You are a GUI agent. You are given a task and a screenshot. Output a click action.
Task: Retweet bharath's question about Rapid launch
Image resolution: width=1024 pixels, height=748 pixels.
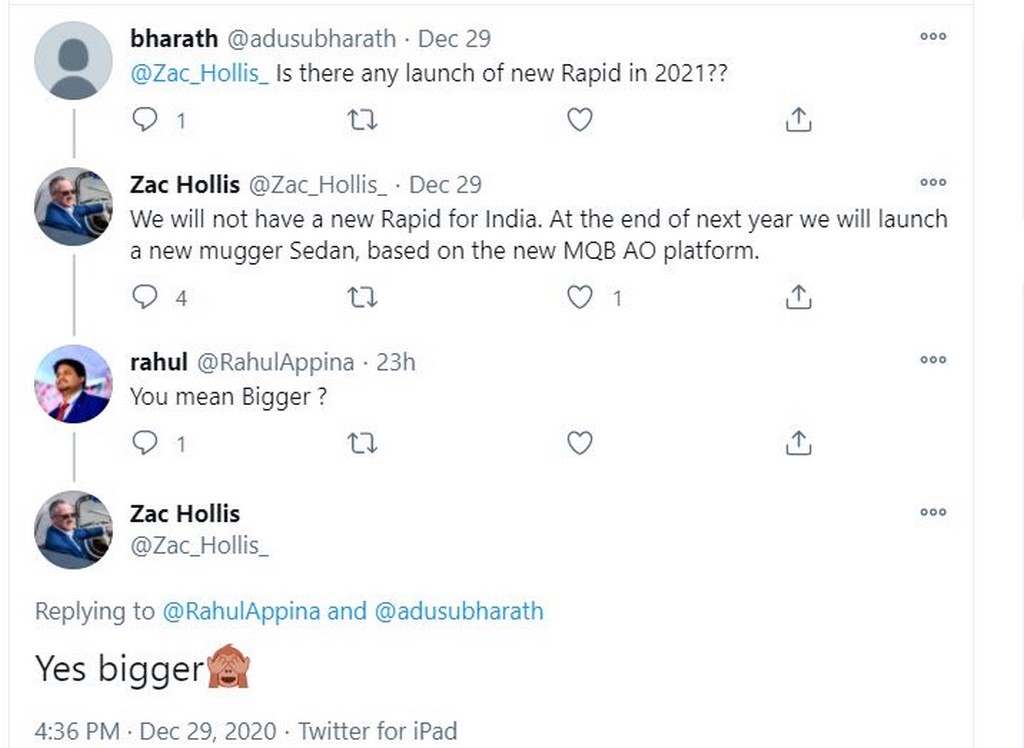[362, 121]
